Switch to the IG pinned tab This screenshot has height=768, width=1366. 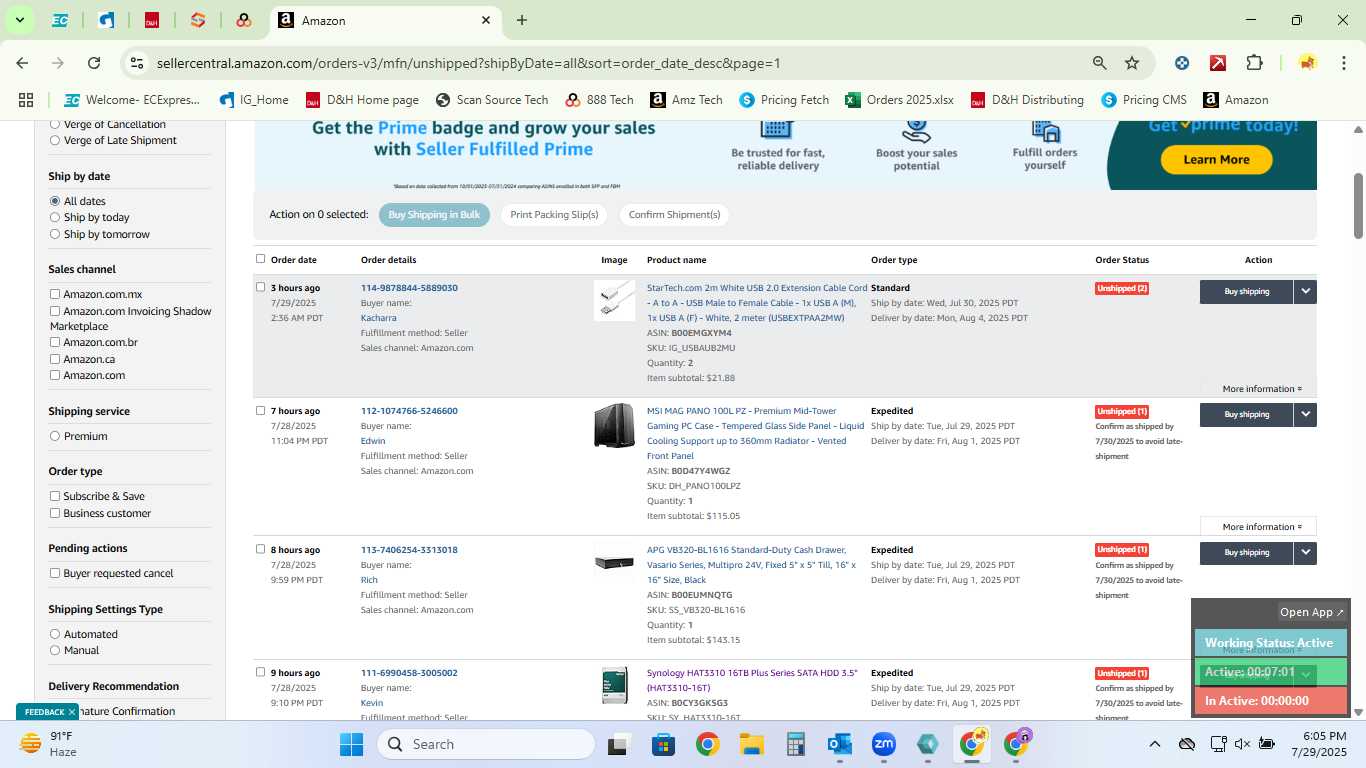coord(106,20)
